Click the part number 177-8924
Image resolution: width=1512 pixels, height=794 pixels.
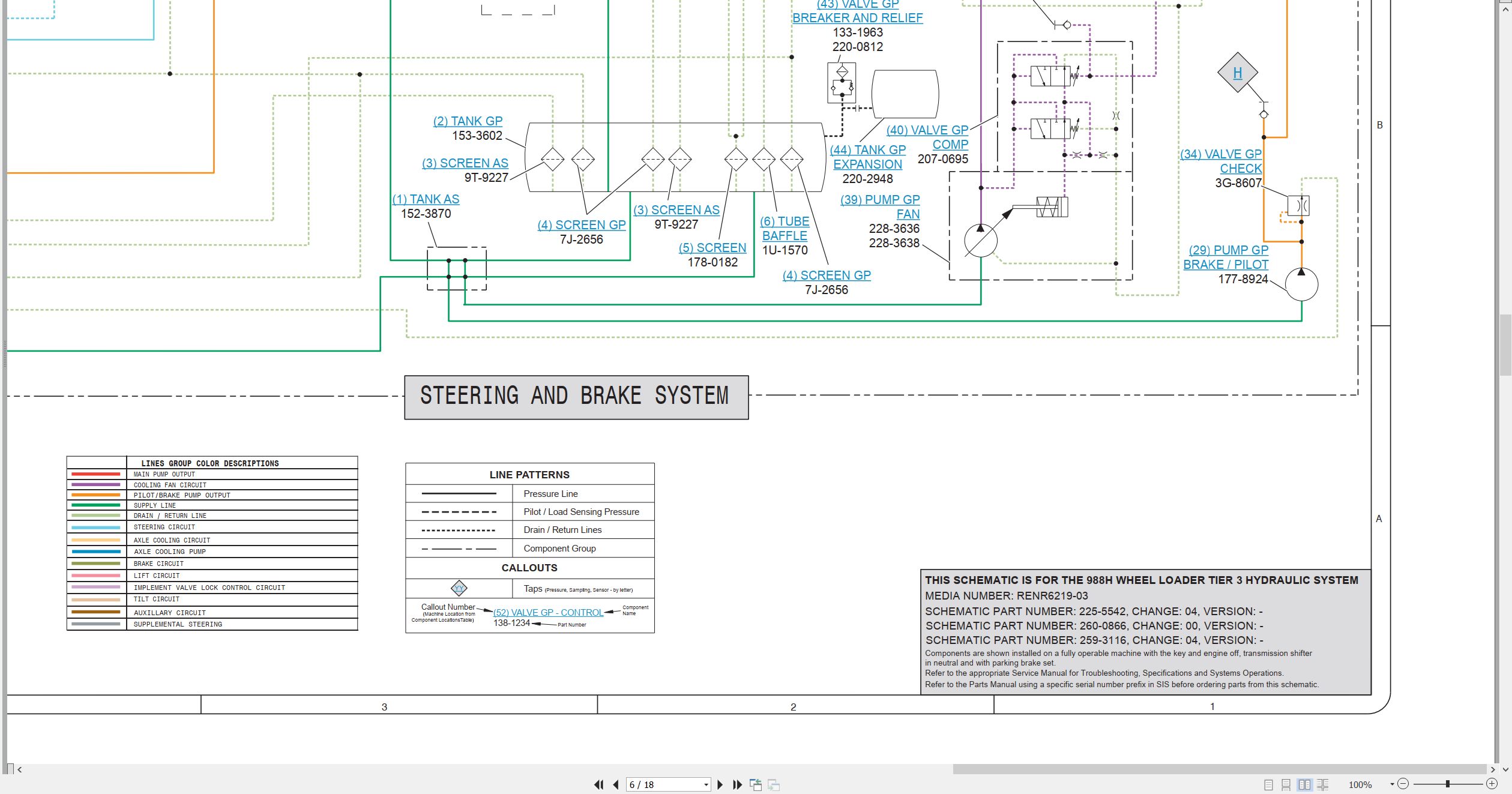(x=1243, y=279)
